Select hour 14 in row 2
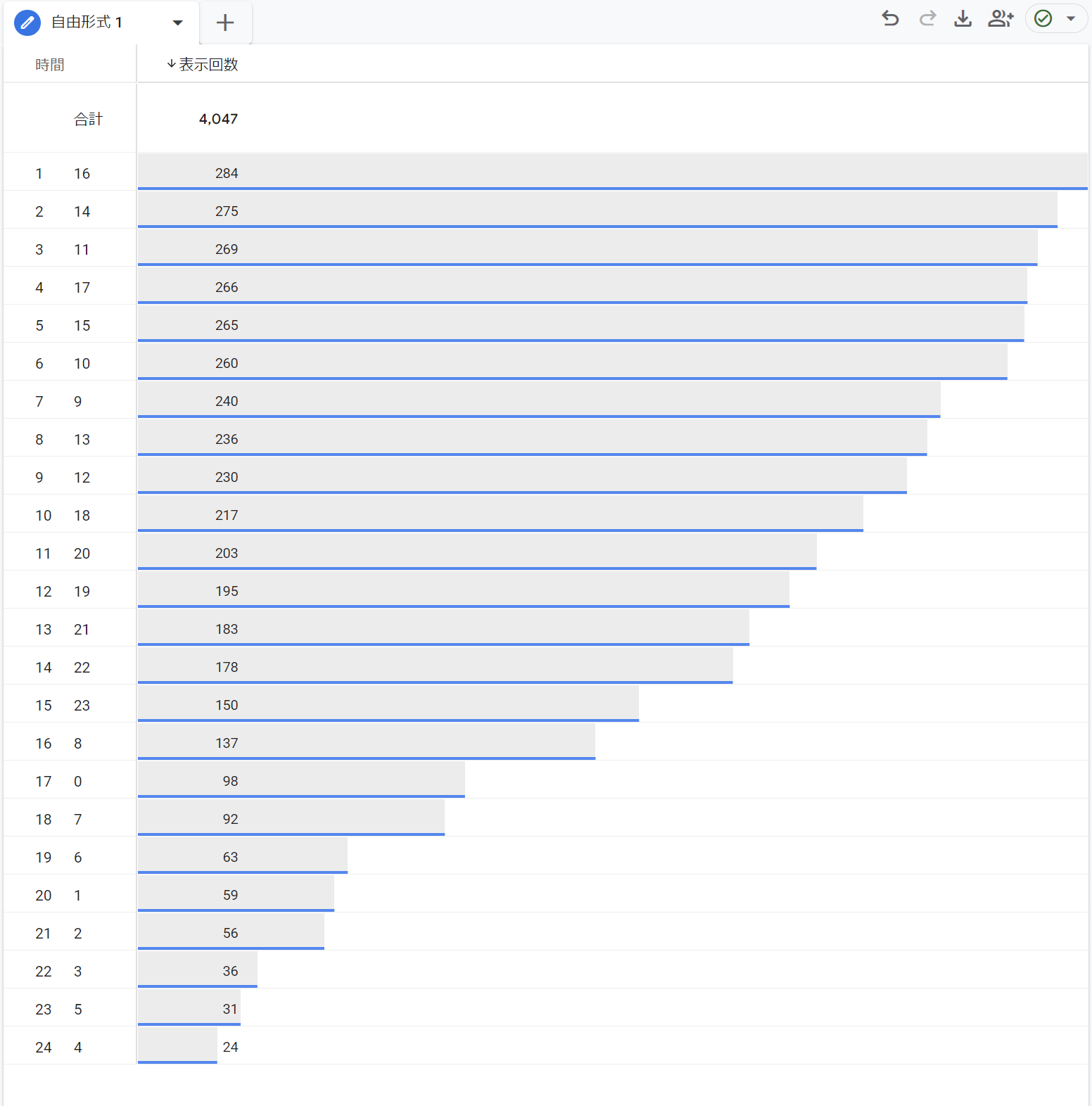 point(82,211)
